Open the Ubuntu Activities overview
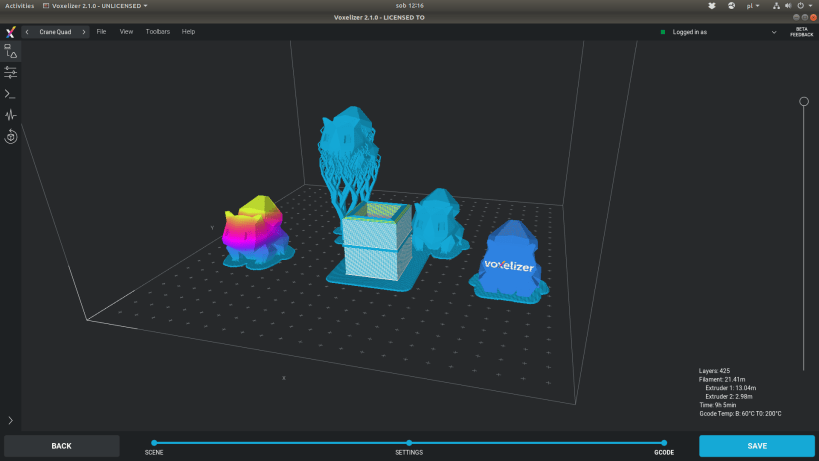819x461 pixels. (19, 6)
